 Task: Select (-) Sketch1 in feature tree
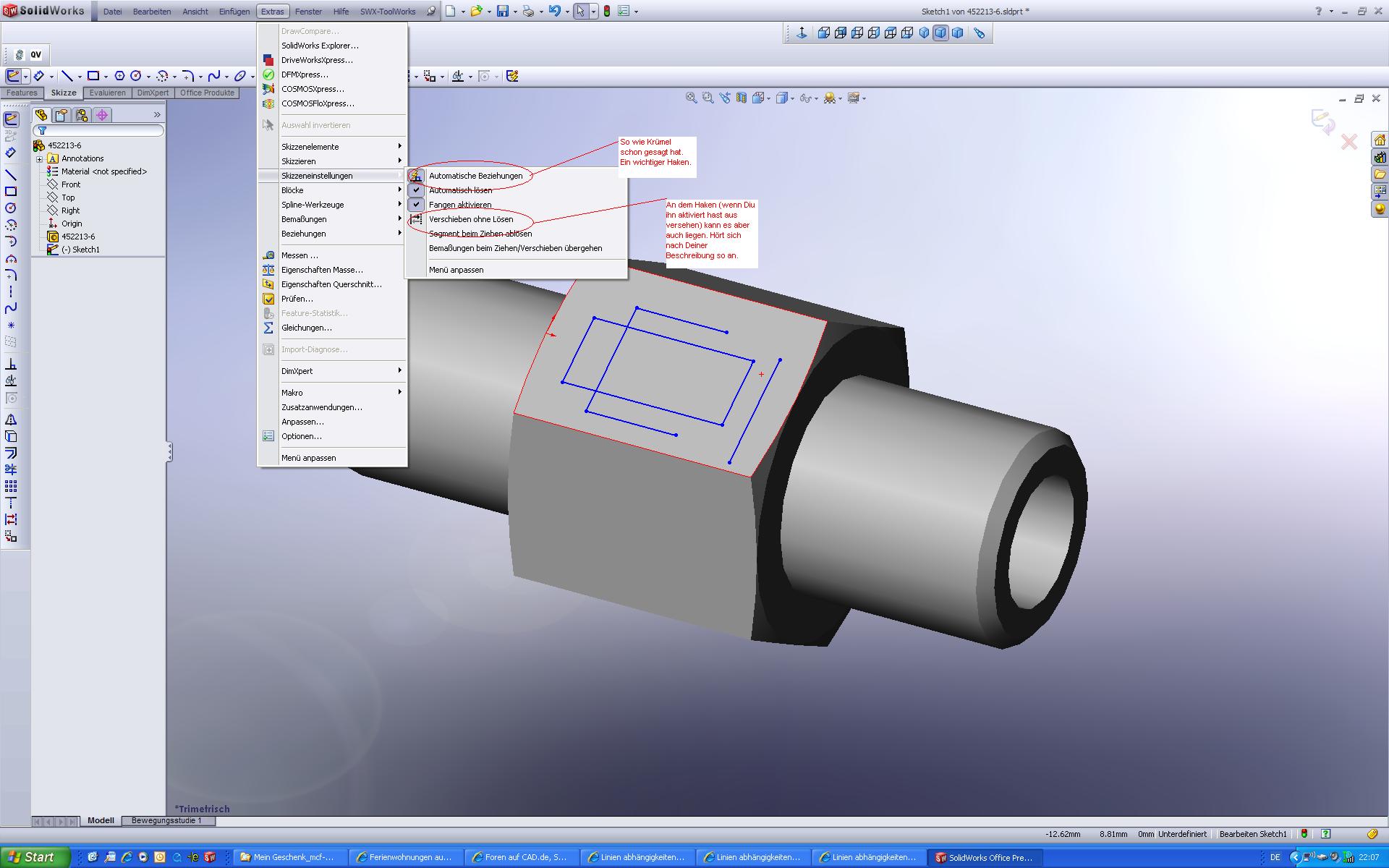(80, 250)
